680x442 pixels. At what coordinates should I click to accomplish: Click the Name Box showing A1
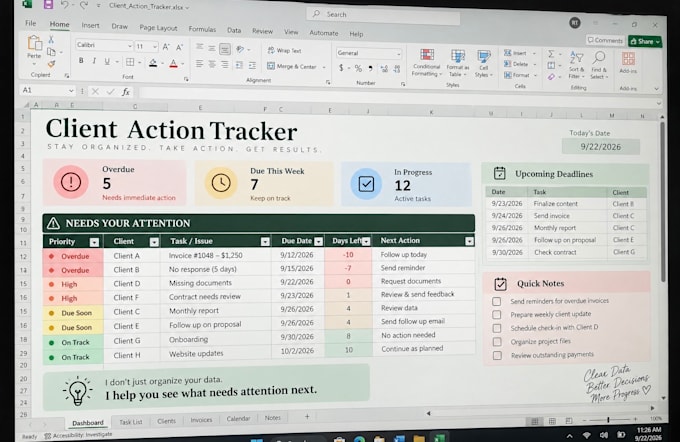click(47, 90)
